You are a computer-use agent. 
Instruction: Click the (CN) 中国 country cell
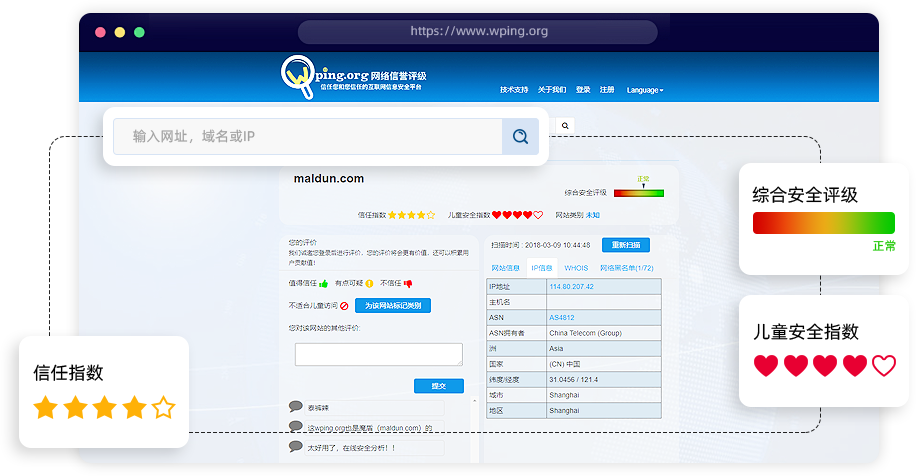603,364
